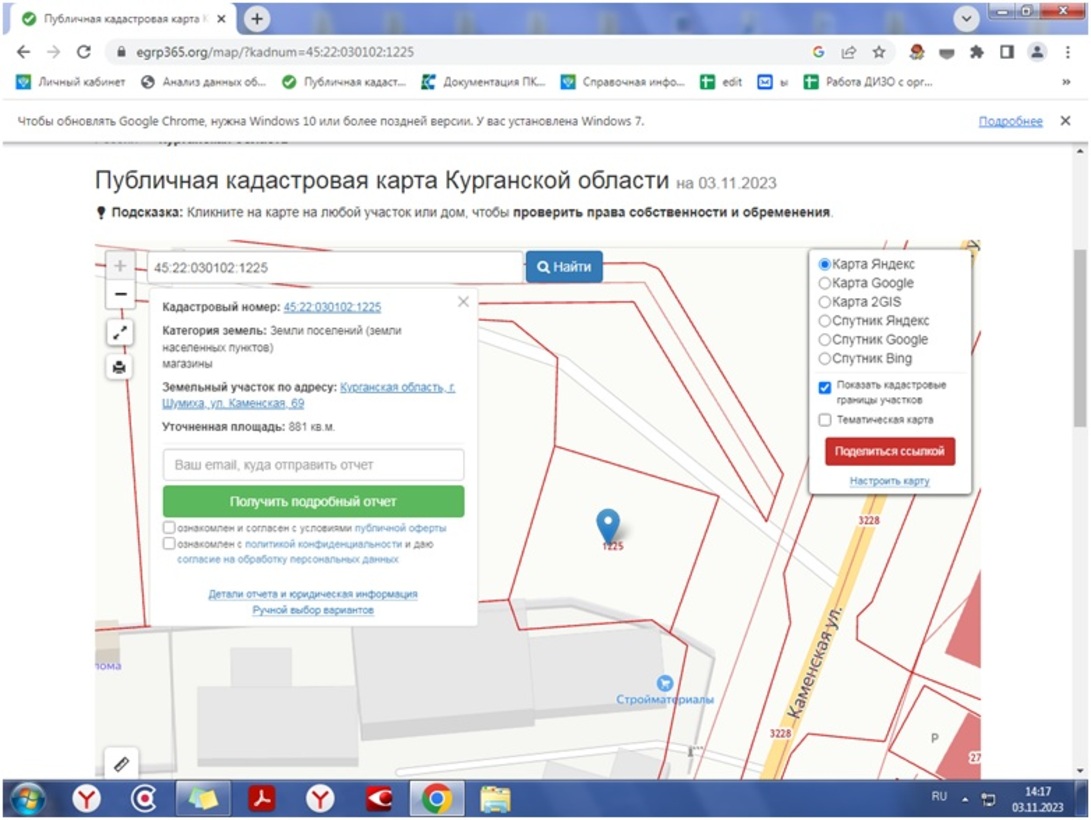Viewport: 1091px width, 820px height.
Task: Open the Справочная инфо... bookmark
Action: click(x=623, y=82)
